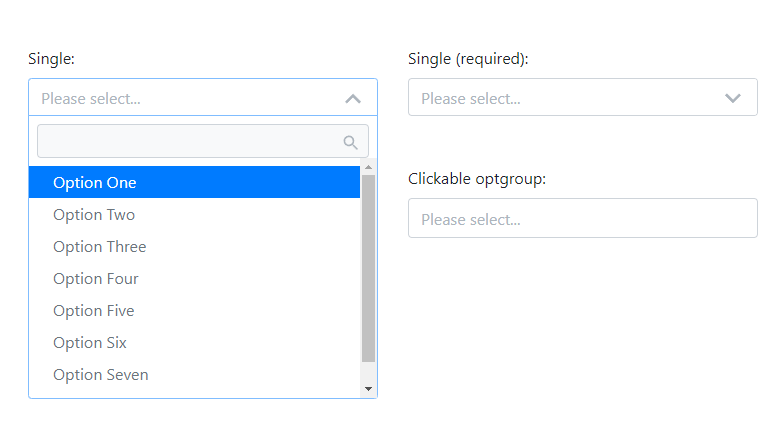Choose Option Two in the list
This screenshot has width=768, height=443.
(194, 215)
